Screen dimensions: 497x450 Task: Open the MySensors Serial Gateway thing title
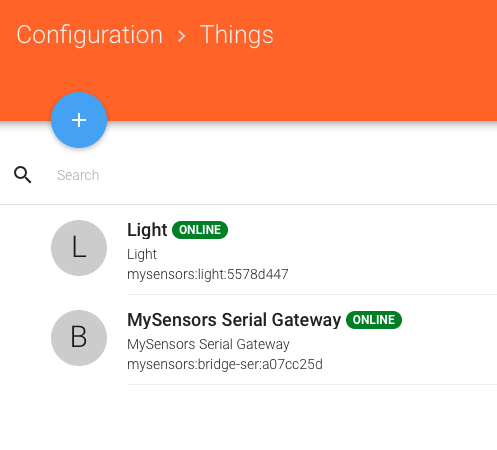(x=234, y=320)
